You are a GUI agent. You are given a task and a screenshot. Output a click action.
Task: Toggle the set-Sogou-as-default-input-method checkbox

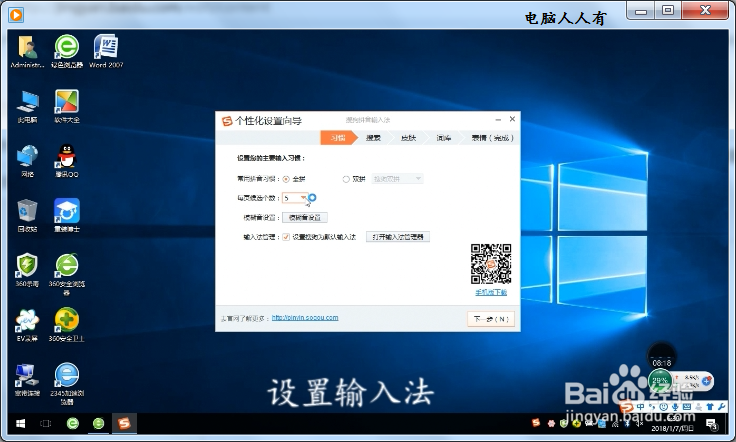coord(286,237)
